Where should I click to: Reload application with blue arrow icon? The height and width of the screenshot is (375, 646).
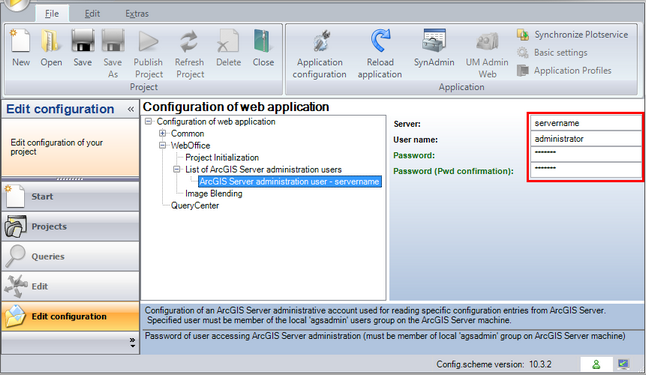click(380, 54)
